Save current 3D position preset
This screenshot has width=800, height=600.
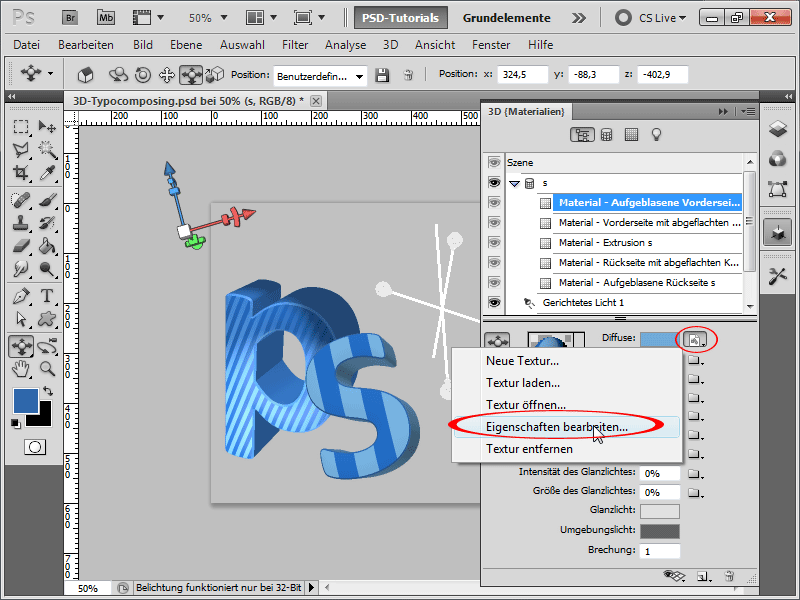[x=382, y=75]
